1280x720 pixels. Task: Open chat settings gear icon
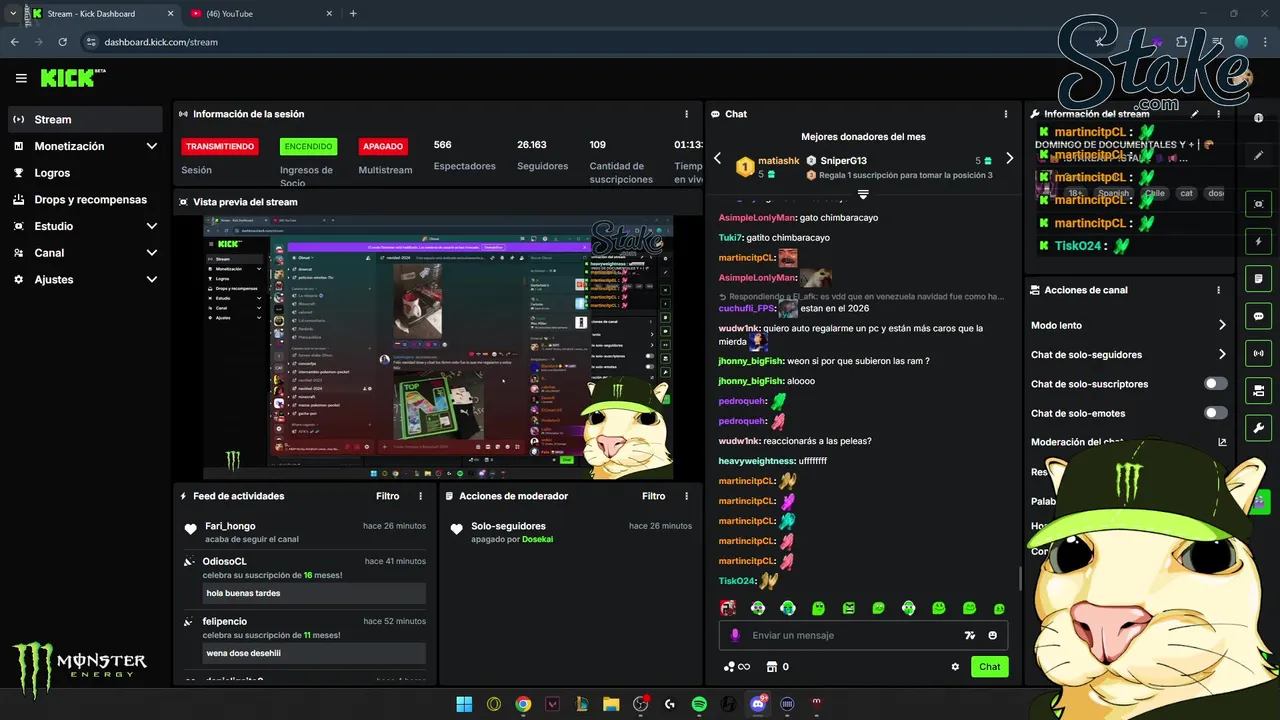pyautogui.click(x=955, y=667)
